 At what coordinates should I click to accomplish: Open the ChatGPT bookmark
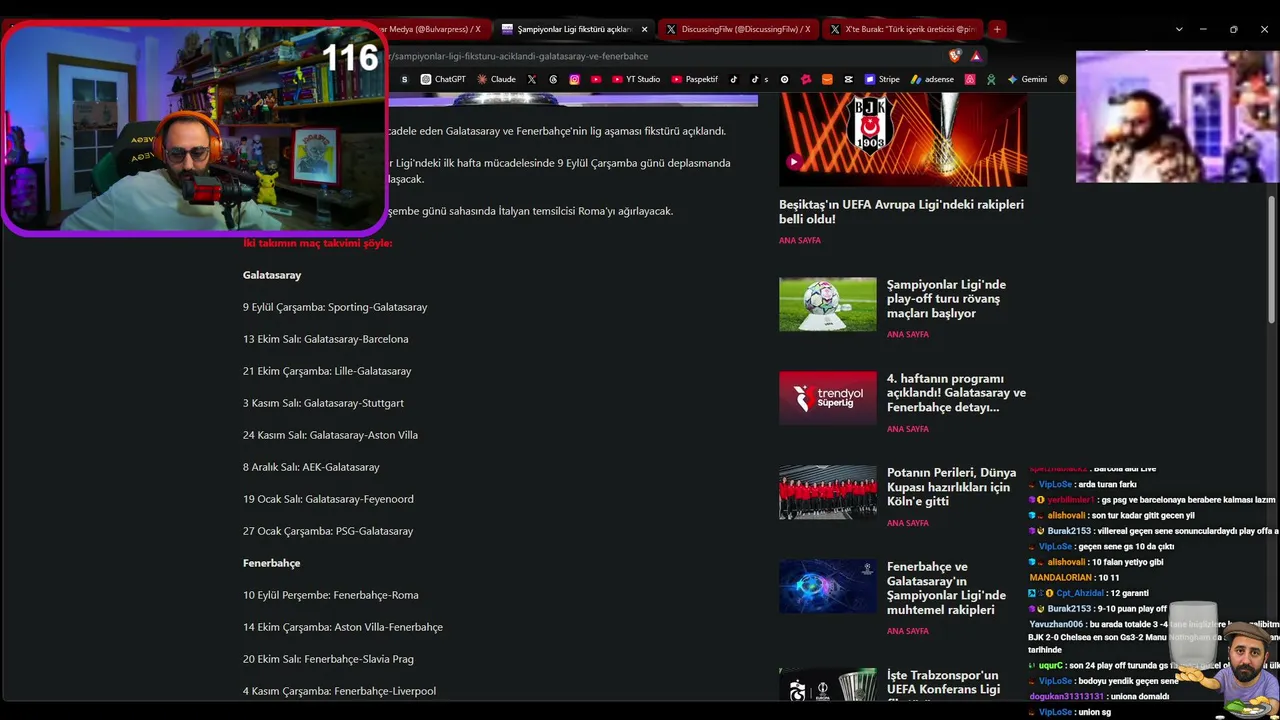click(443, 79)
